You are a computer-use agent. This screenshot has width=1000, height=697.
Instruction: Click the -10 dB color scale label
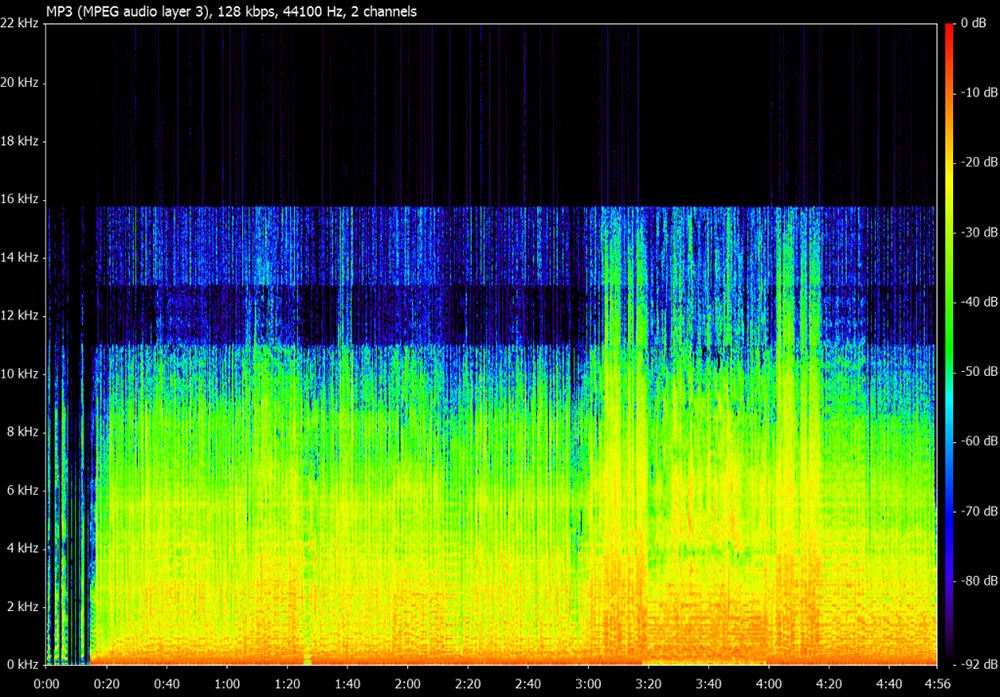(980, 92)
